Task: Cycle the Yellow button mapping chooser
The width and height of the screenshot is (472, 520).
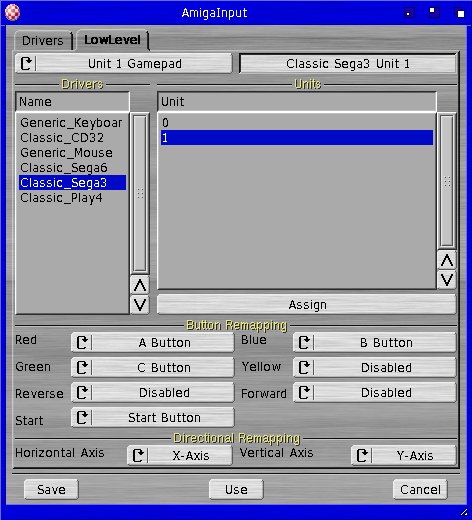Action: [374, 367]
